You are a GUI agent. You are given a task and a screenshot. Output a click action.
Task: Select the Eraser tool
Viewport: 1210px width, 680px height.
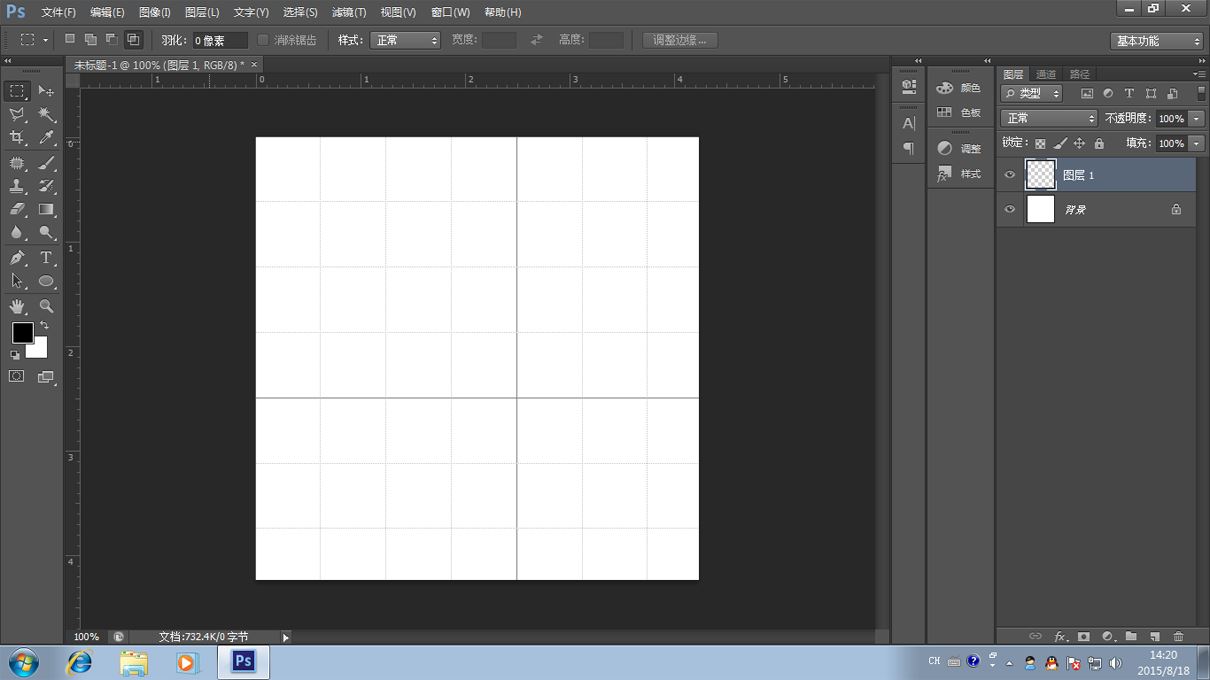[x=17, y=210]
